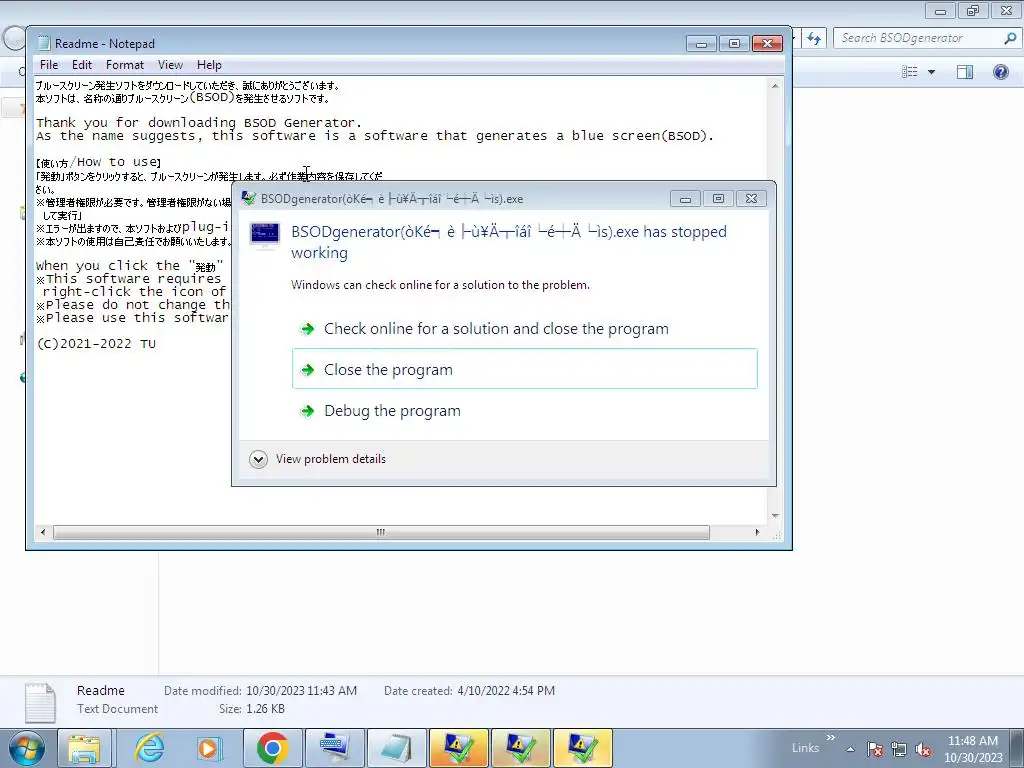Launch Internet Explorer from taskbar
Image resolution: width=1024 pixels, height=768 pixels.
point(149,748)
